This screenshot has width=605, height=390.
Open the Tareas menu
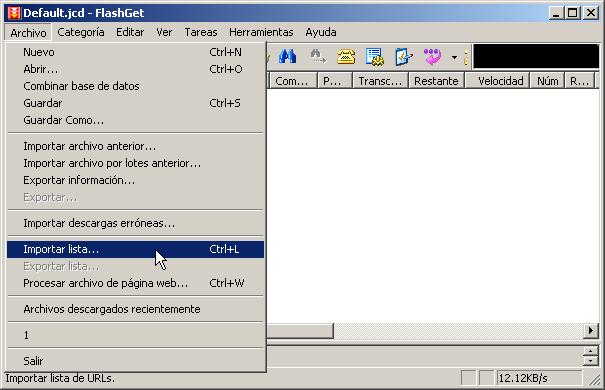201,32
